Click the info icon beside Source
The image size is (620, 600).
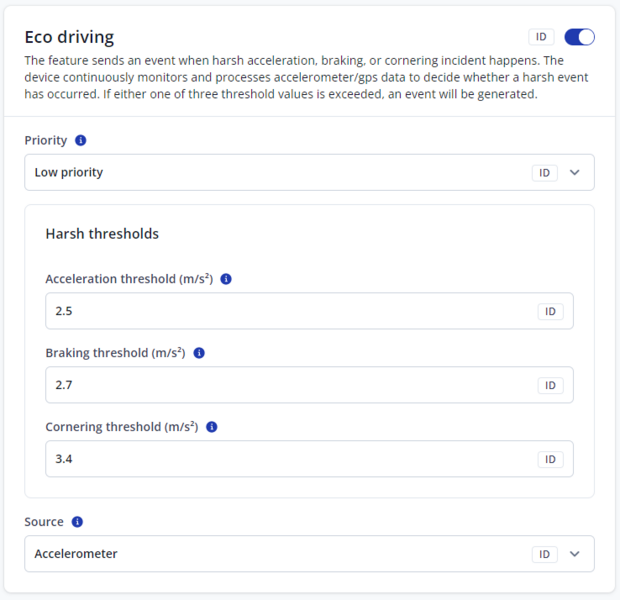click(x=78, y=522)
